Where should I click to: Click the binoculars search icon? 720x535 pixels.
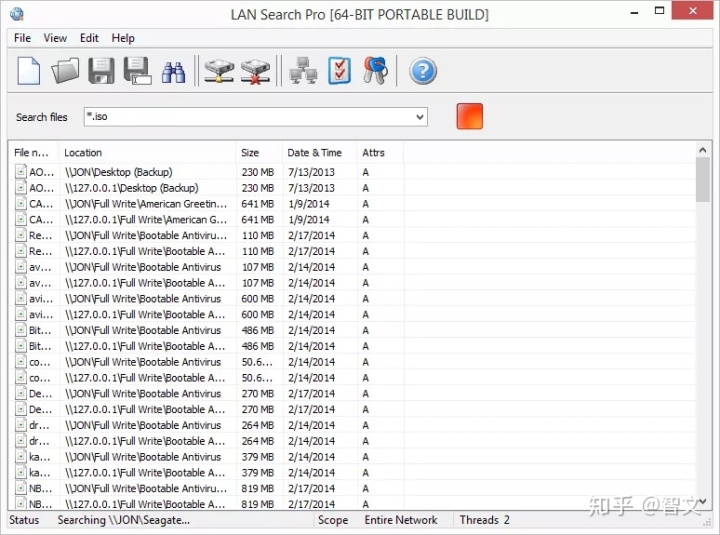pyautogui.click(x=174, y=72)
